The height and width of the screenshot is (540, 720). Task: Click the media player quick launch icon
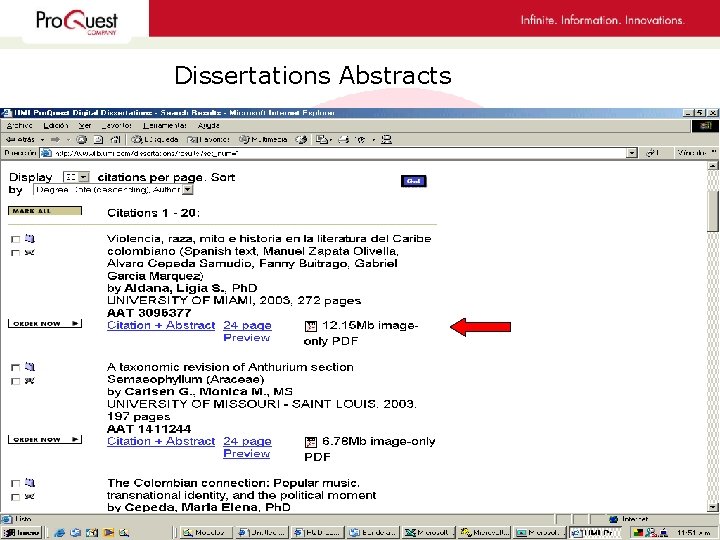pos(108,533)
